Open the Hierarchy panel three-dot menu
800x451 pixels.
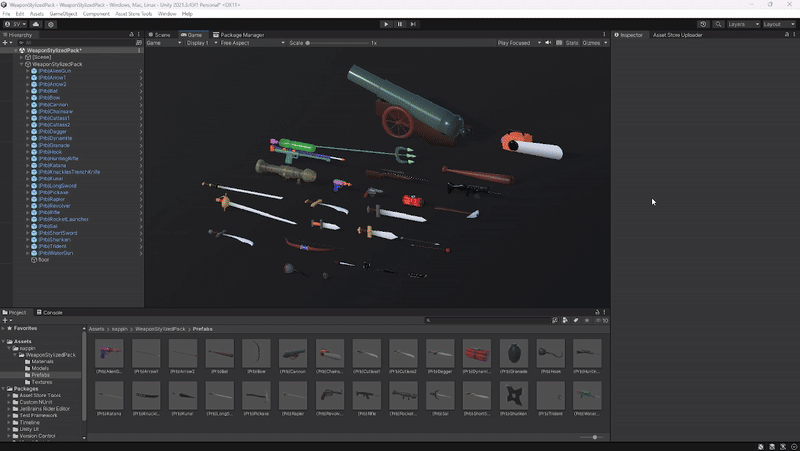coord(138,35)
